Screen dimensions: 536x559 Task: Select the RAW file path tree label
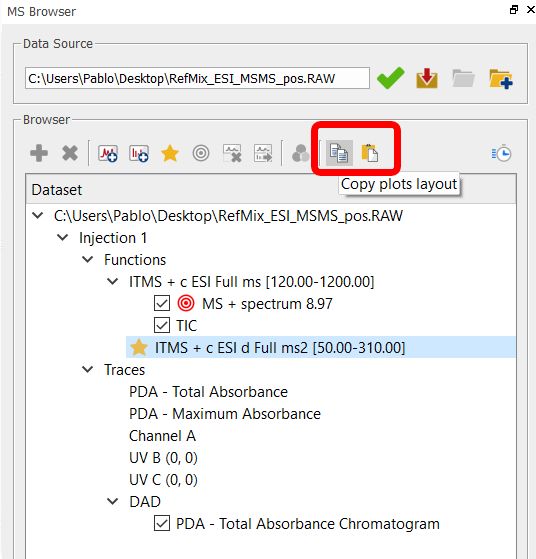(228, 216)
